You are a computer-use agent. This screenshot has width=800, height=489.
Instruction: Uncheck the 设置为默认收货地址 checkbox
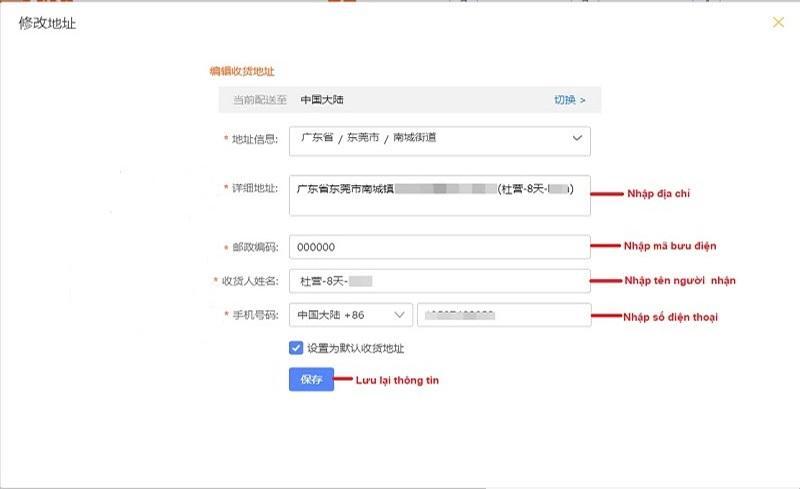pyautogui.click(x=296, y=348)
